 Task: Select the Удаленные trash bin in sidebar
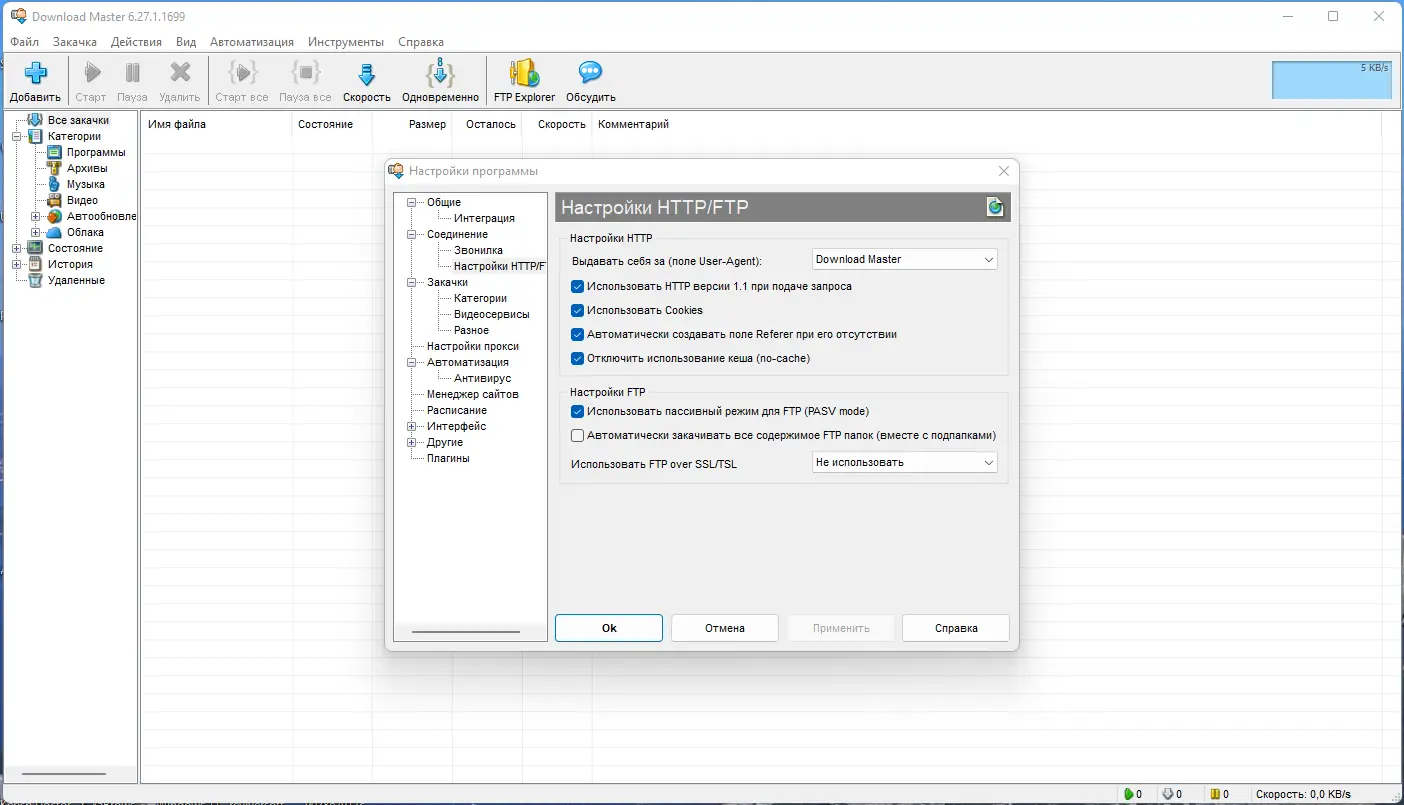coord(35,280)
